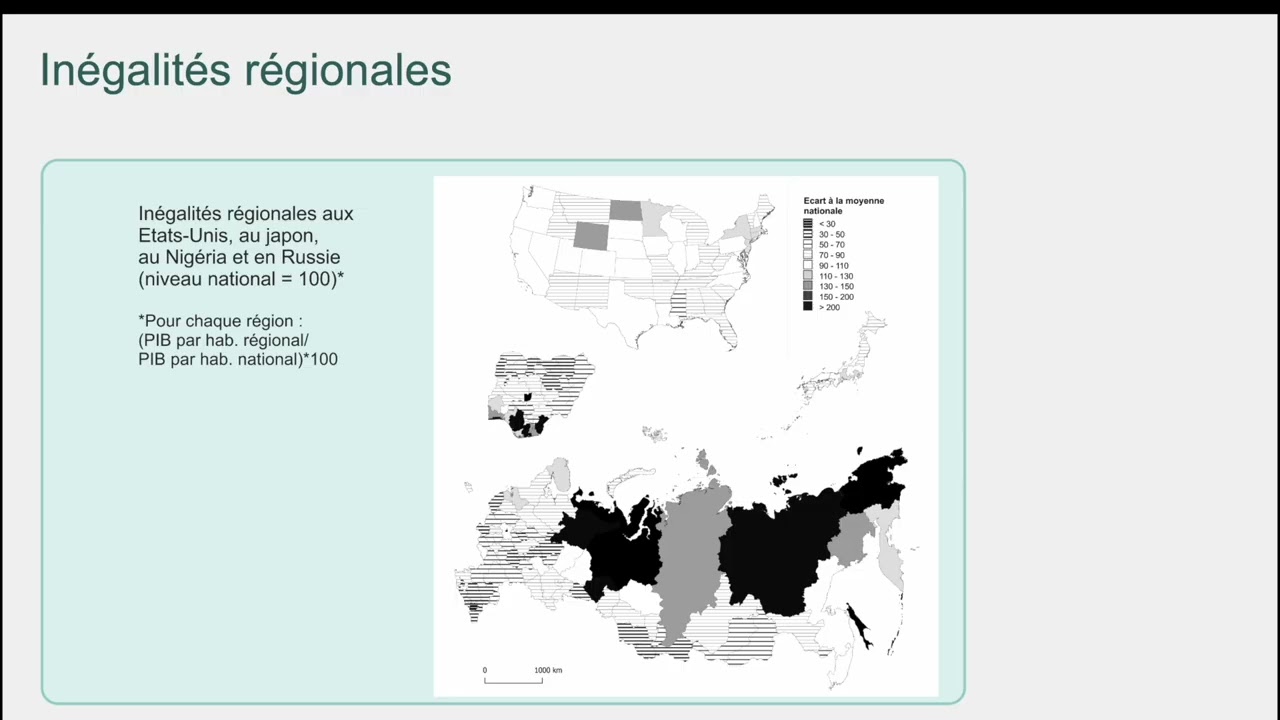Click the black legend swatch for '> 200'
Image resolution: width=1280 pixels, height=720 pixels.
coord(808,307)
